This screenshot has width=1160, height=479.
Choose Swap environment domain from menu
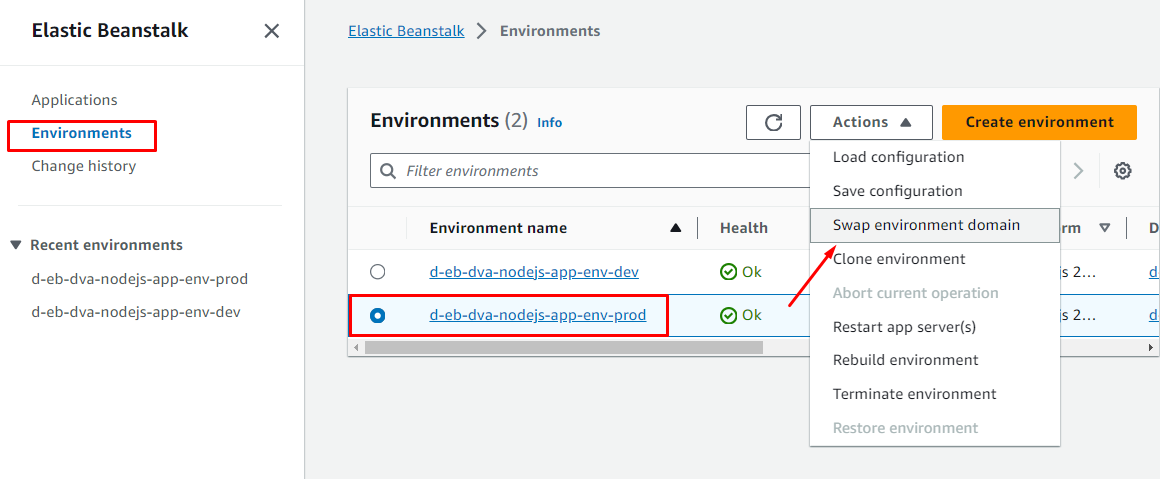tap(926, 225)
